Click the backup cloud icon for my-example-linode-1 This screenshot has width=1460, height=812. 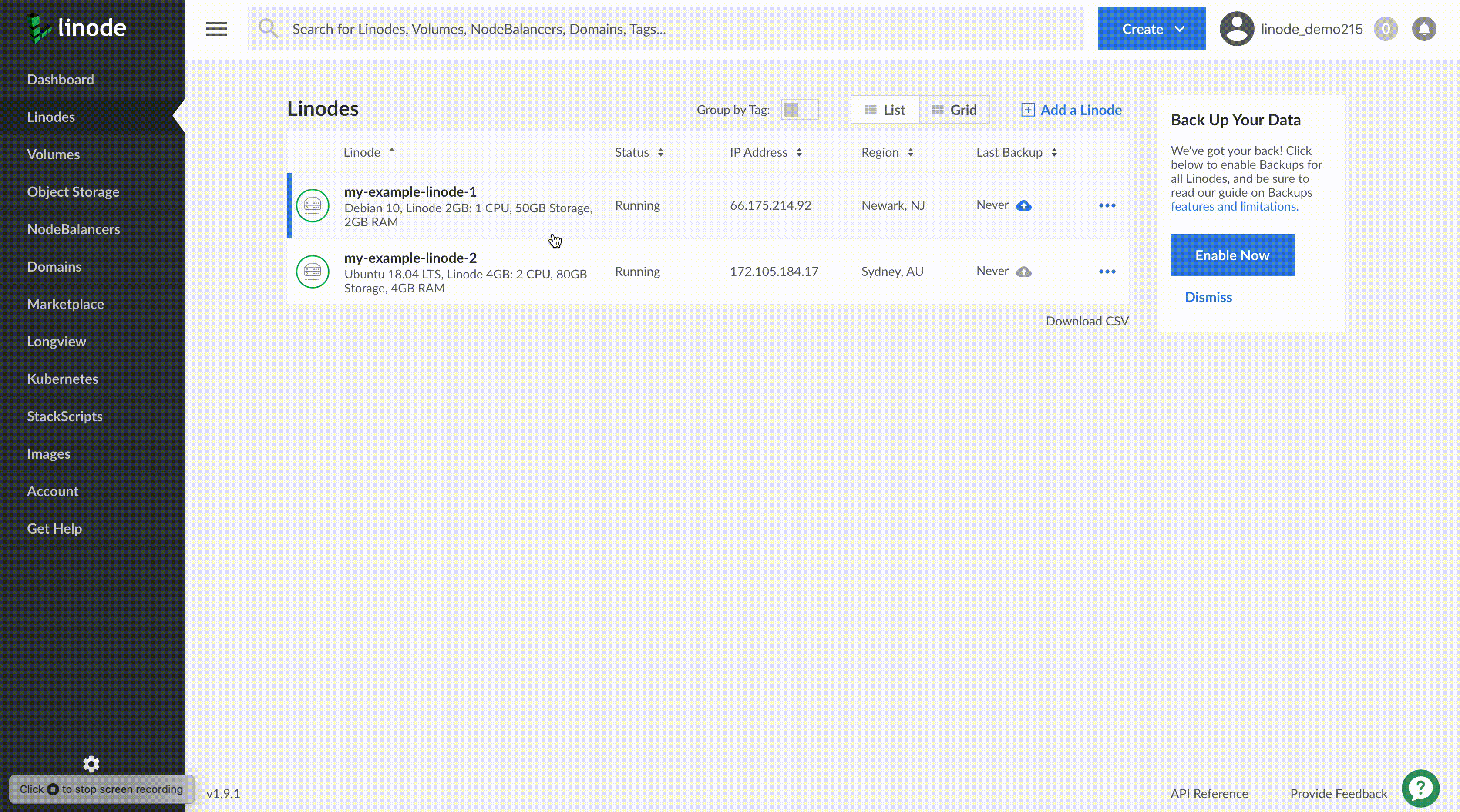click(x=1023, y=206)
